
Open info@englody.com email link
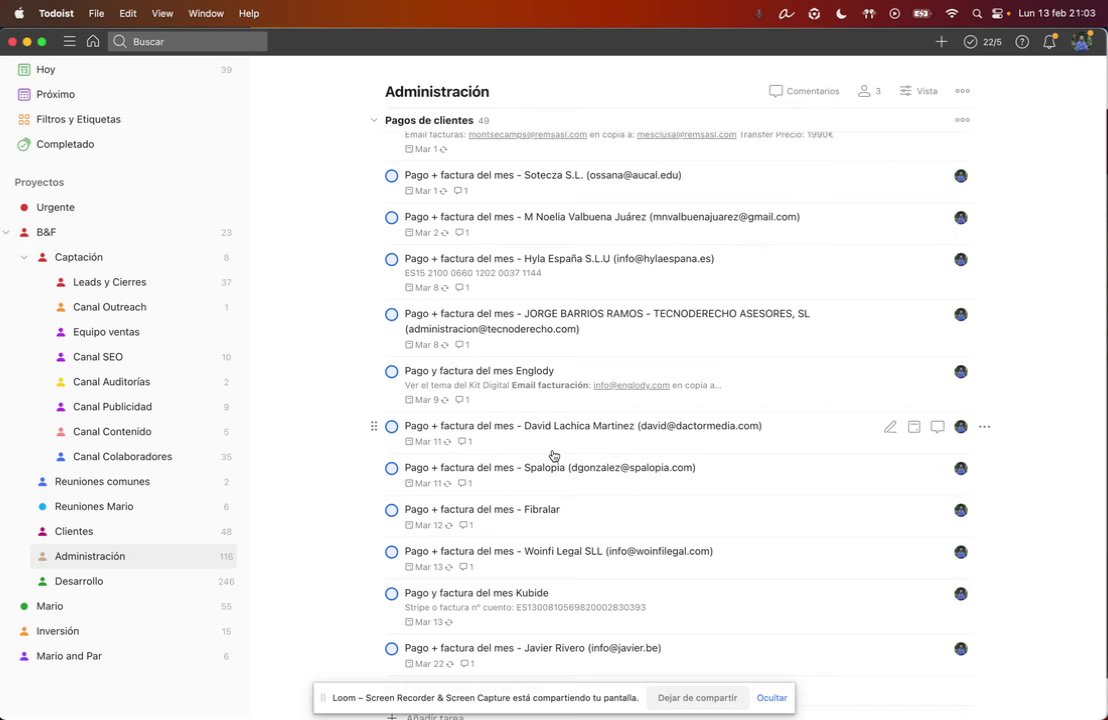pos(631,386)
